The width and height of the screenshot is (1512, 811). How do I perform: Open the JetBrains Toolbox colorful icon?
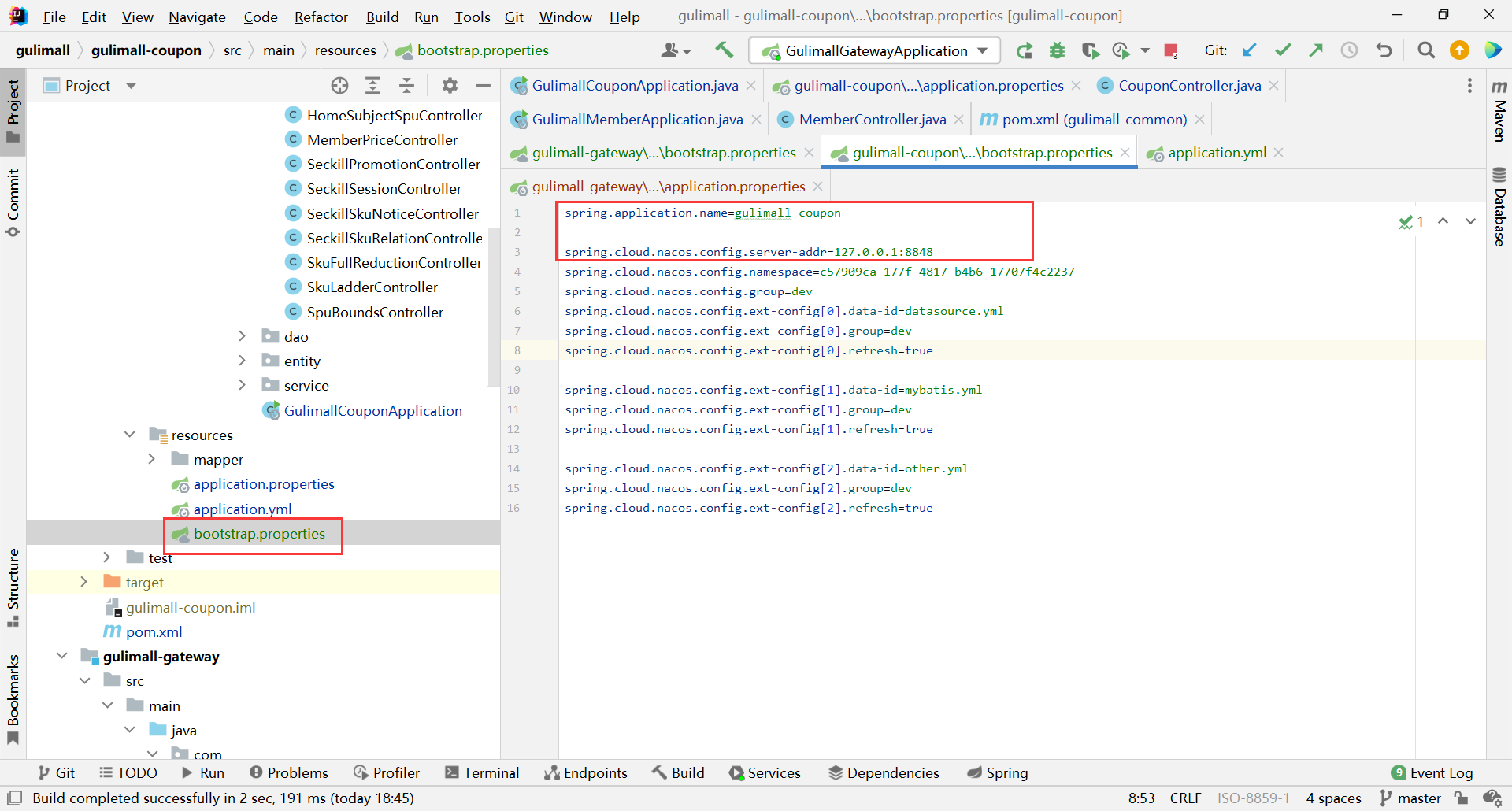click(1492, 50)
